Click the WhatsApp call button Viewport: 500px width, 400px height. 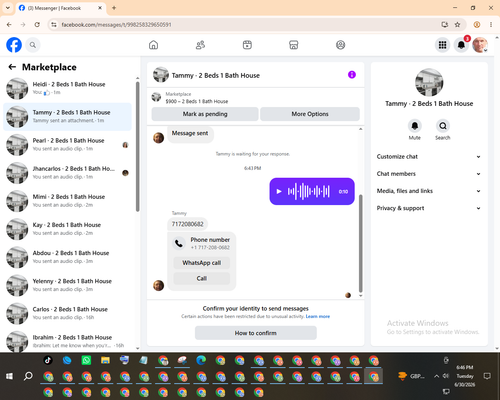point(202,263)
